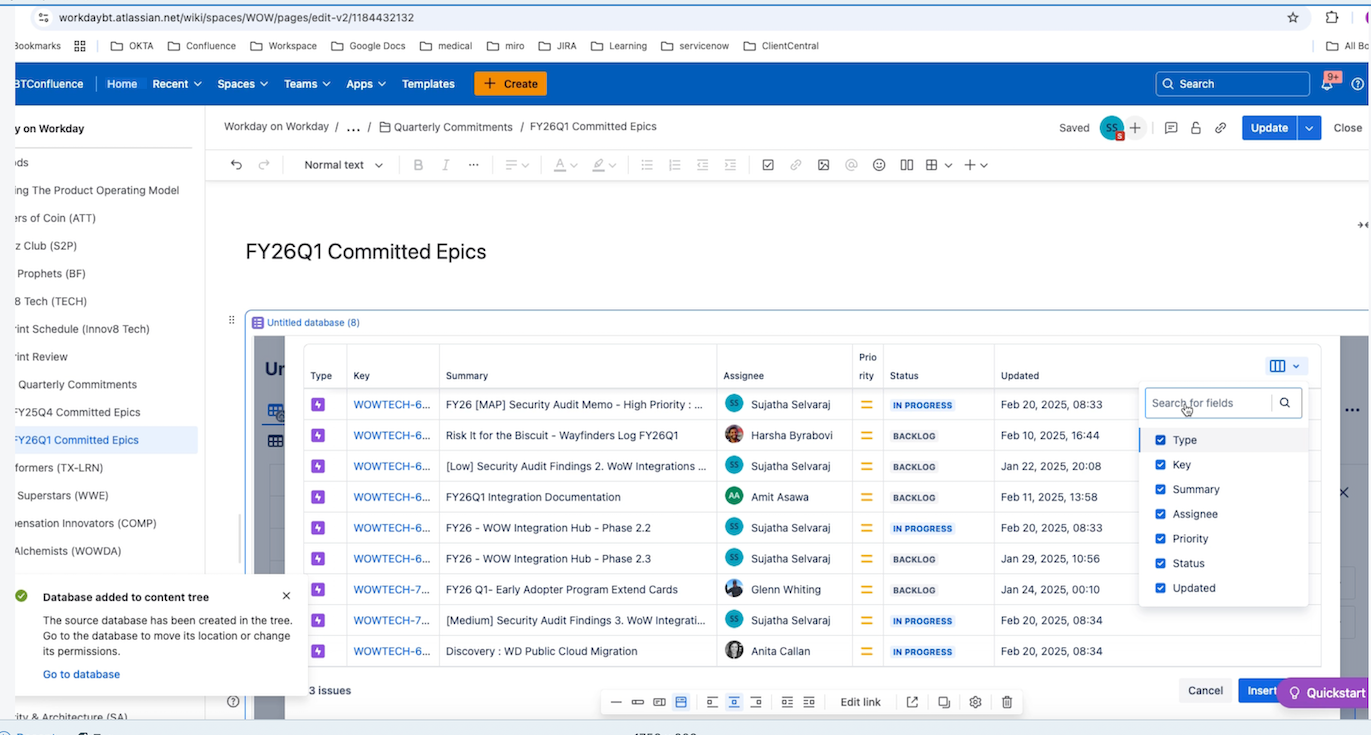Uncheck the Type field checkbox

pos(1160,440)
